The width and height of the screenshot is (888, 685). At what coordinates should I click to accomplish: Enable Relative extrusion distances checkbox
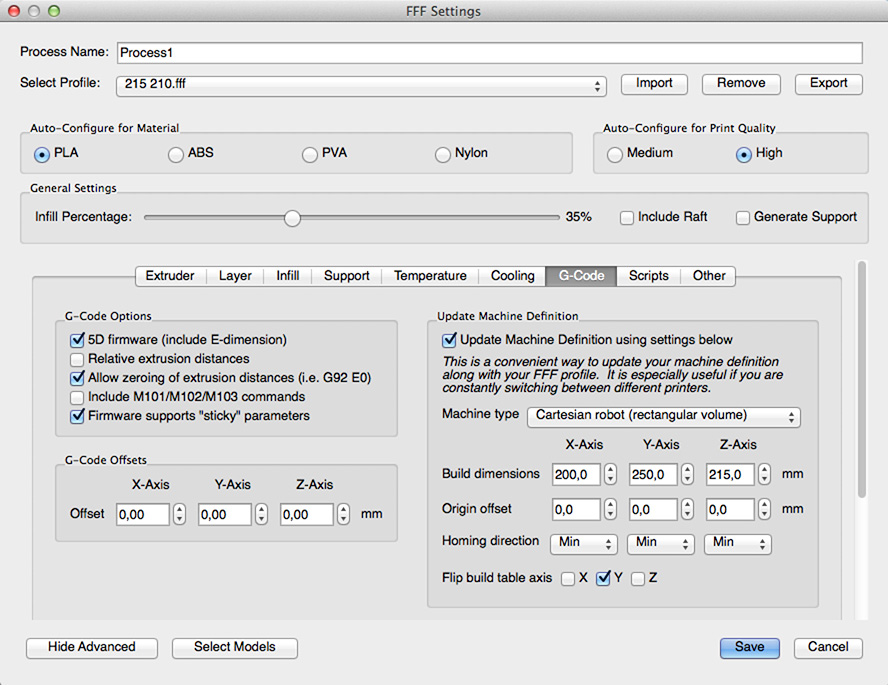77,359
